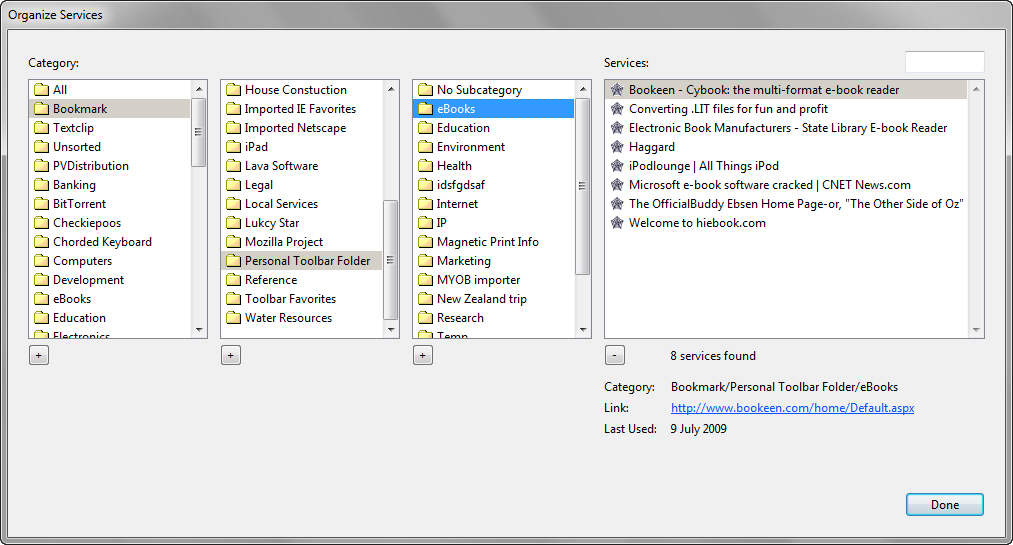The image size is (1013, 545).
Task: Click the Lava Software folder icon
Action: (233, 166)
